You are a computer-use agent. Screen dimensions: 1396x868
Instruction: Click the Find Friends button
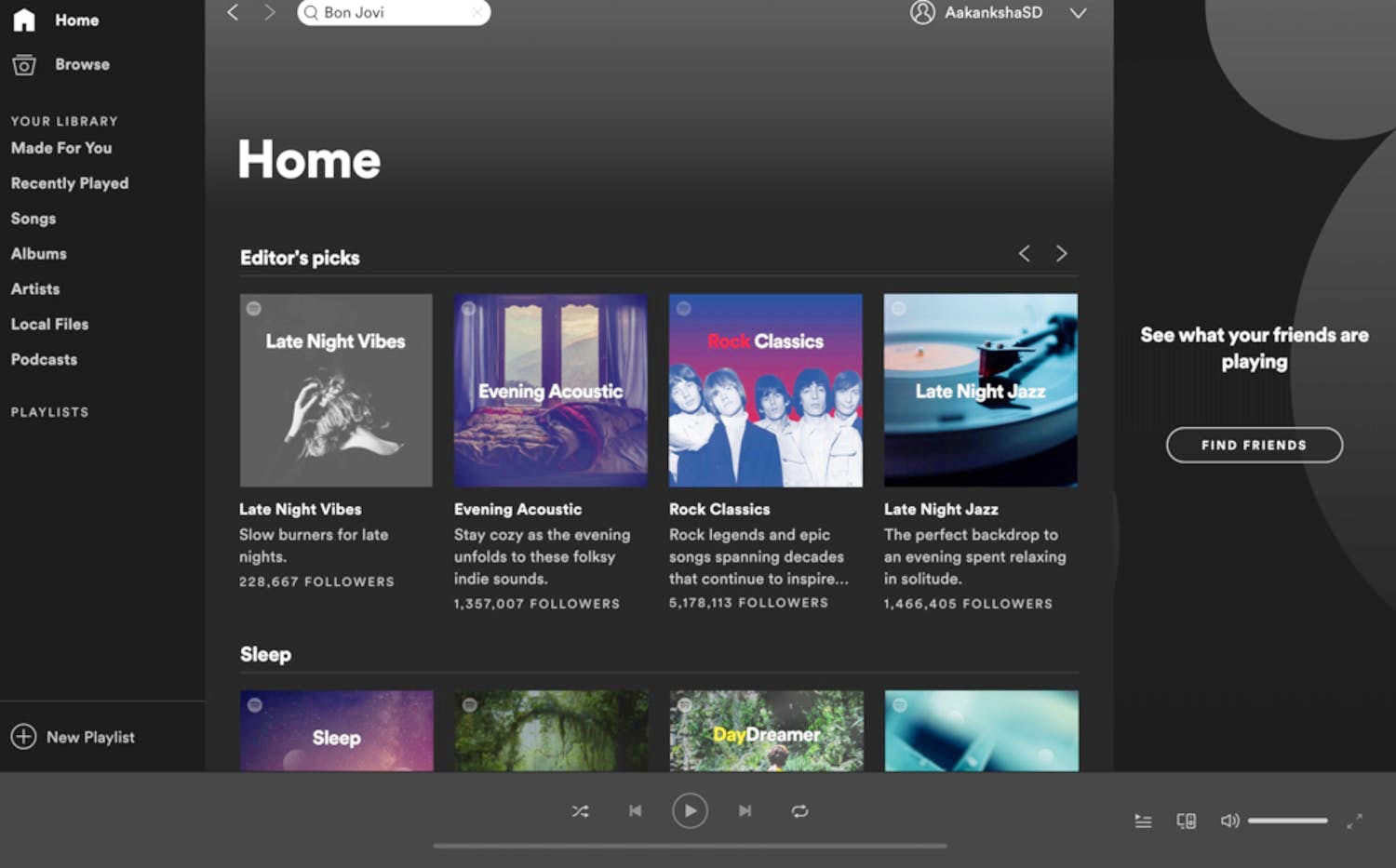1254,445
